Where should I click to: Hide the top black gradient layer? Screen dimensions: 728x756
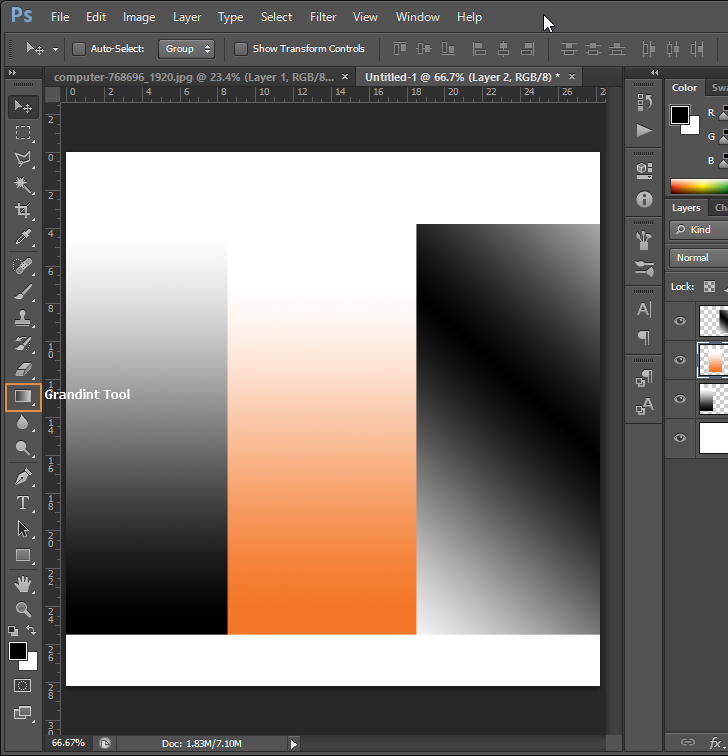pyautogui.click(x=680, y=321)
